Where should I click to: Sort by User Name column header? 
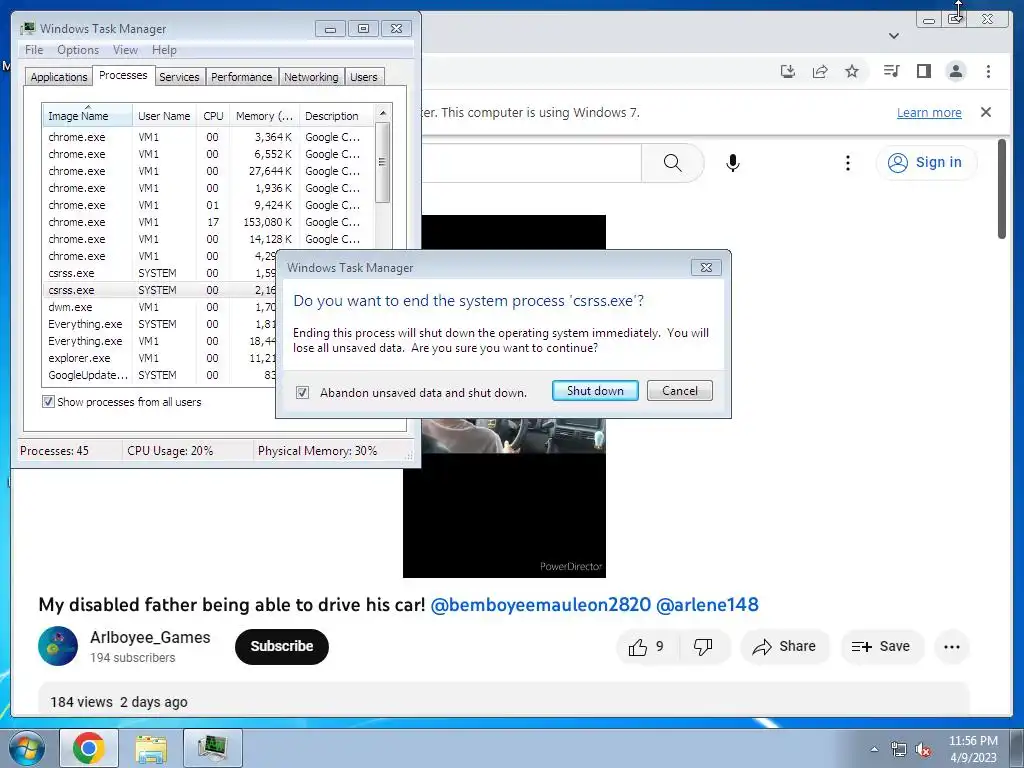pyautogui.click(x=164, y=116)
